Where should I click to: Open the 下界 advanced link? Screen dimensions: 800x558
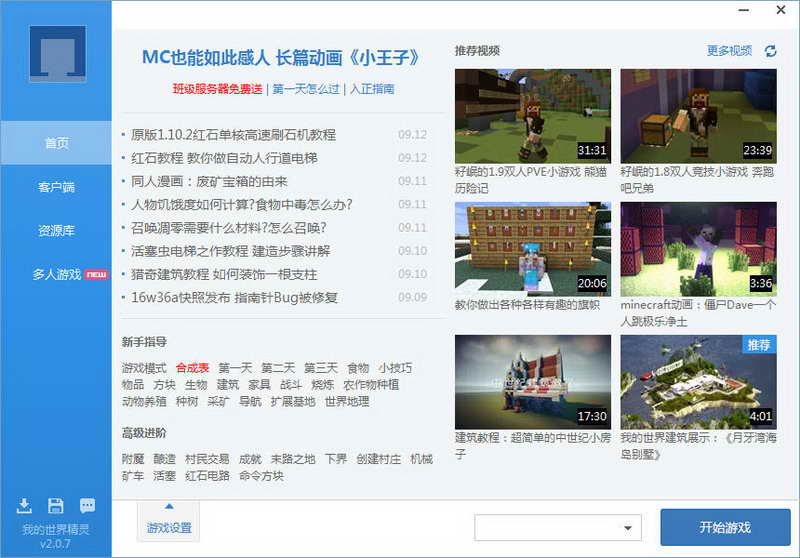point(336,459)
